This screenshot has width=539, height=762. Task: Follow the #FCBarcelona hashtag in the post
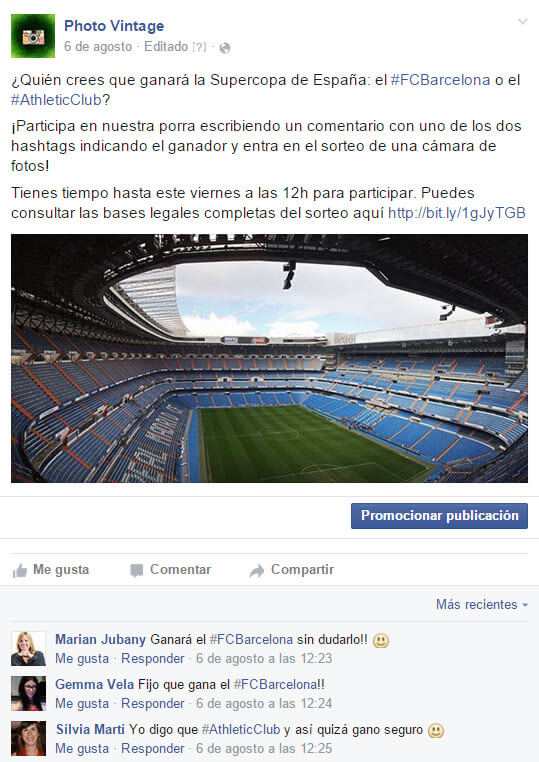tap(440, 80)
